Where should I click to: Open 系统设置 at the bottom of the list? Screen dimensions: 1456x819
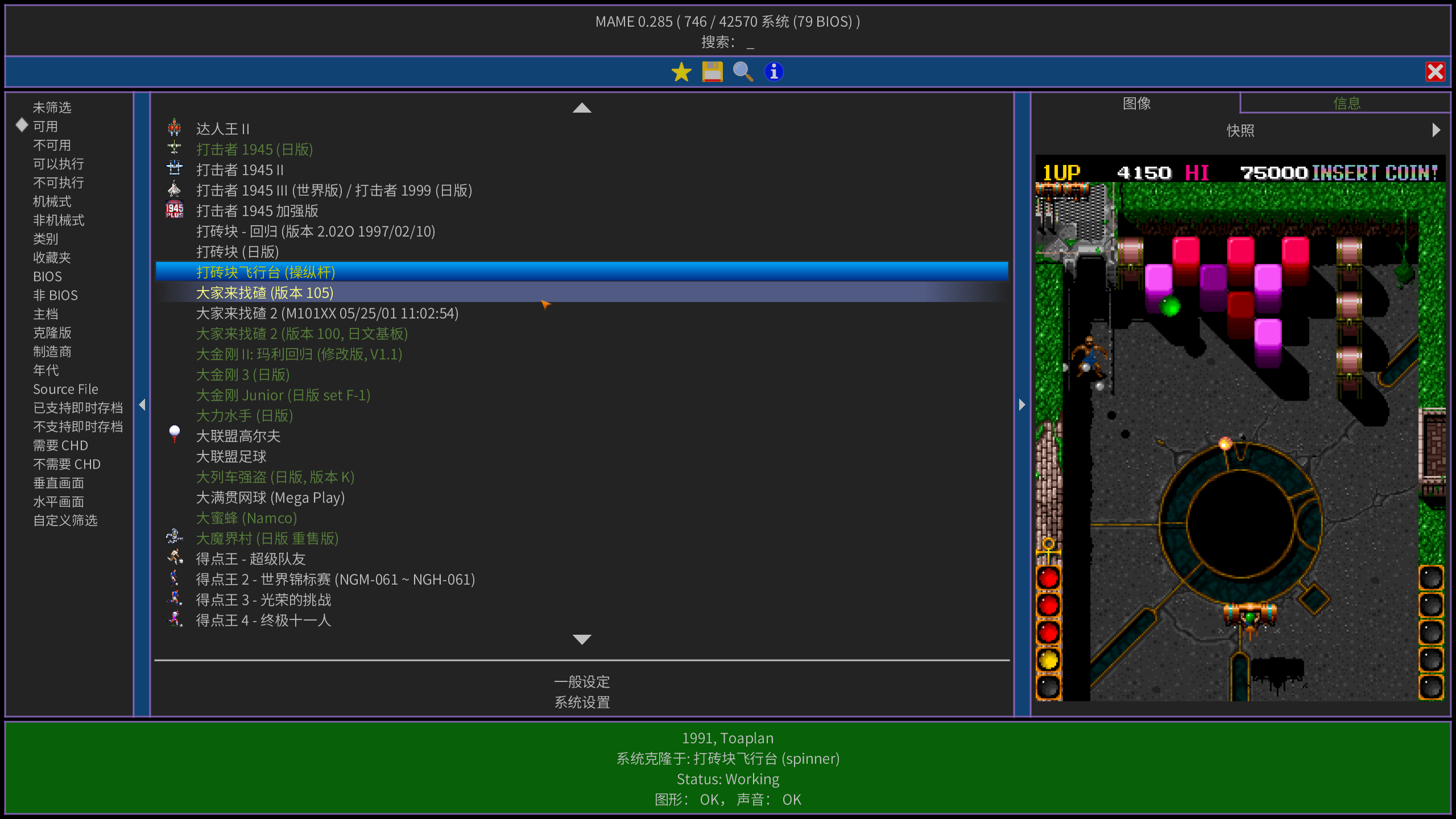pyautogui.click(x=581, y=702)
